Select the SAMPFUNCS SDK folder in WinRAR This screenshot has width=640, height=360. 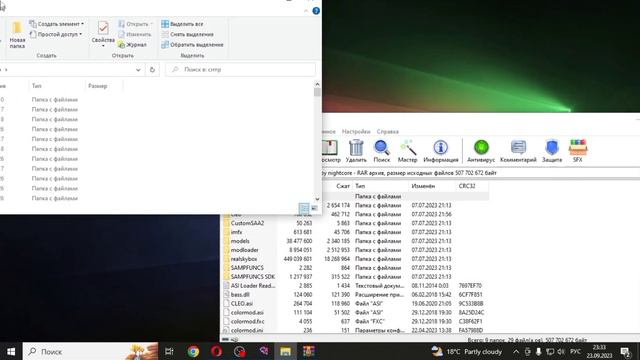(253, 277)
